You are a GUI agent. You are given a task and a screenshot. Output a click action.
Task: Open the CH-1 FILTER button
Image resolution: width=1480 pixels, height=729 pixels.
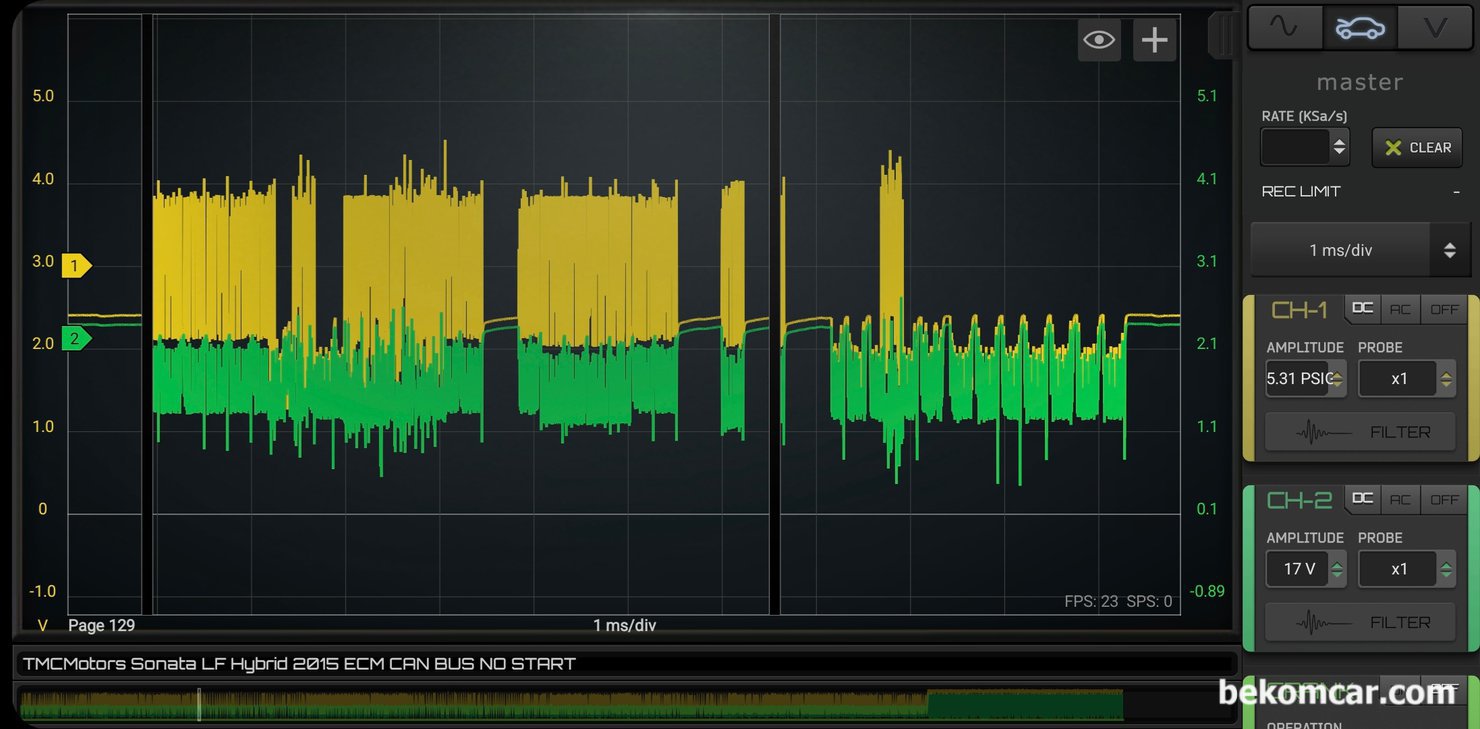coord(1360,432)
